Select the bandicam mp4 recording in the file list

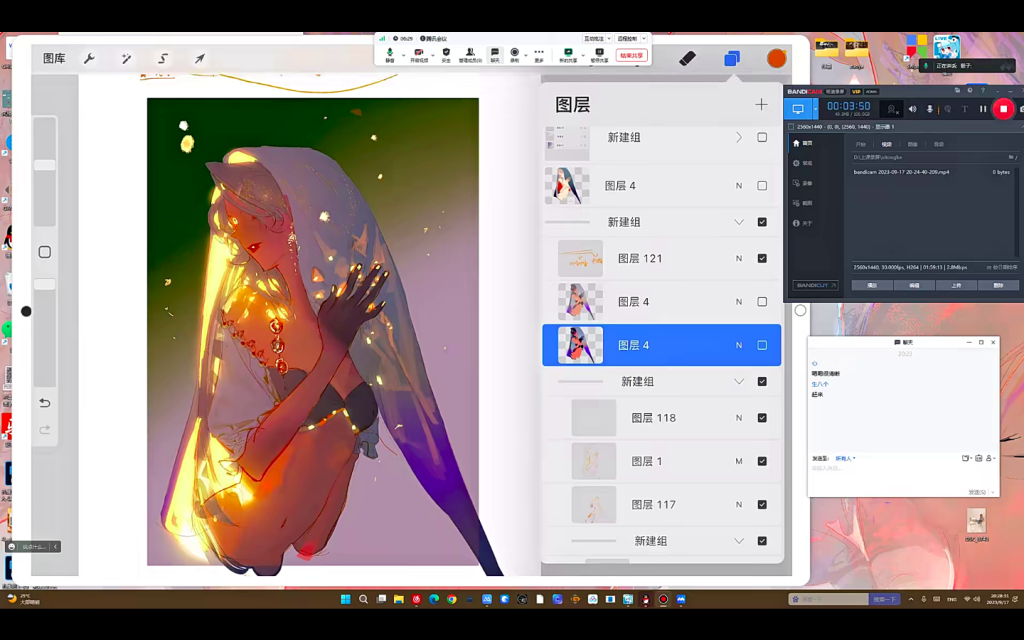point(900,172)
